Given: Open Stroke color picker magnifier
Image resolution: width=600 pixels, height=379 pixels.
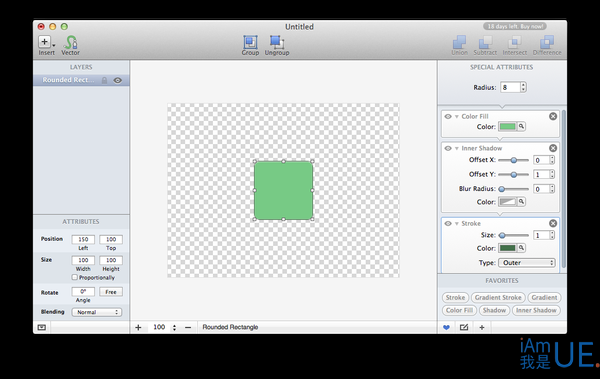Looking at the screenshot, I should (x=521, y=248).
